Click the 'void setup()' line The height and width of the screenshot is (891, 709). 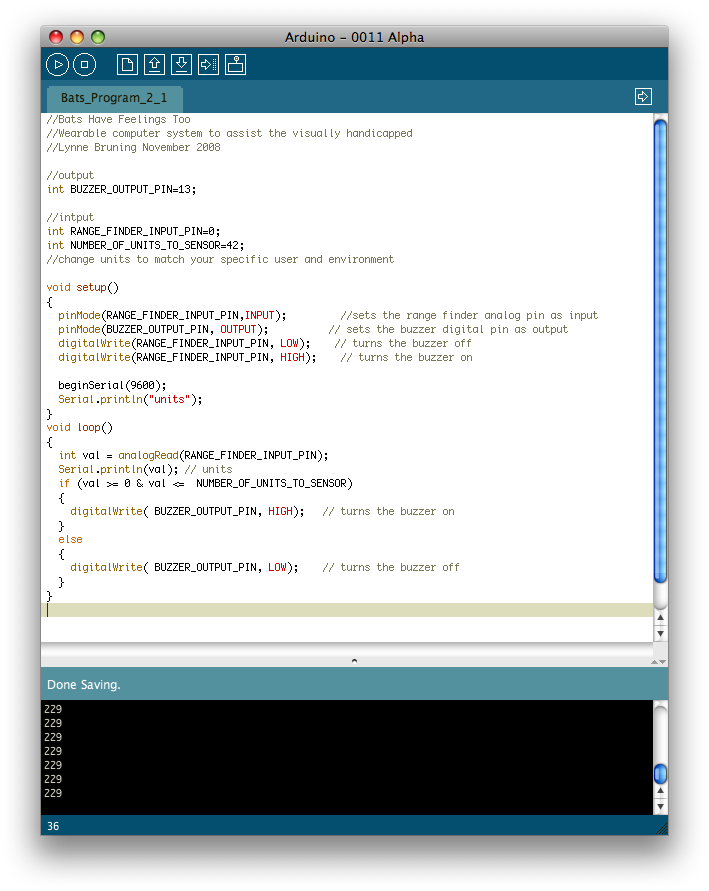(83, 288)
